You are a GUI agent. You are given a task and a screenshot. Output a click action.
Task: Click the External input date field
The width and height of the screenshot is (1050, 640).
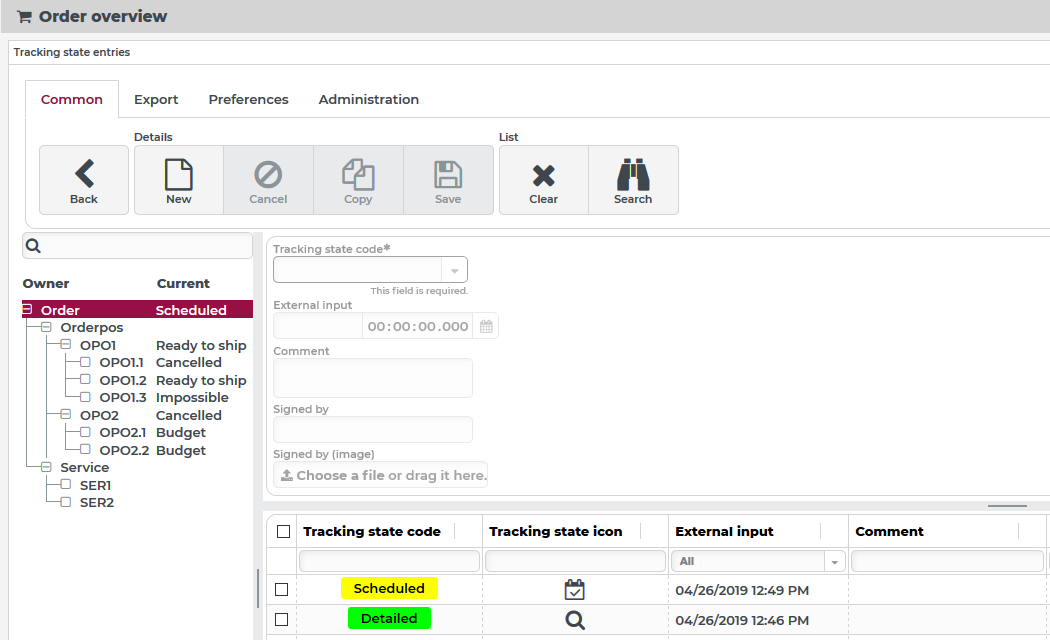318,327
